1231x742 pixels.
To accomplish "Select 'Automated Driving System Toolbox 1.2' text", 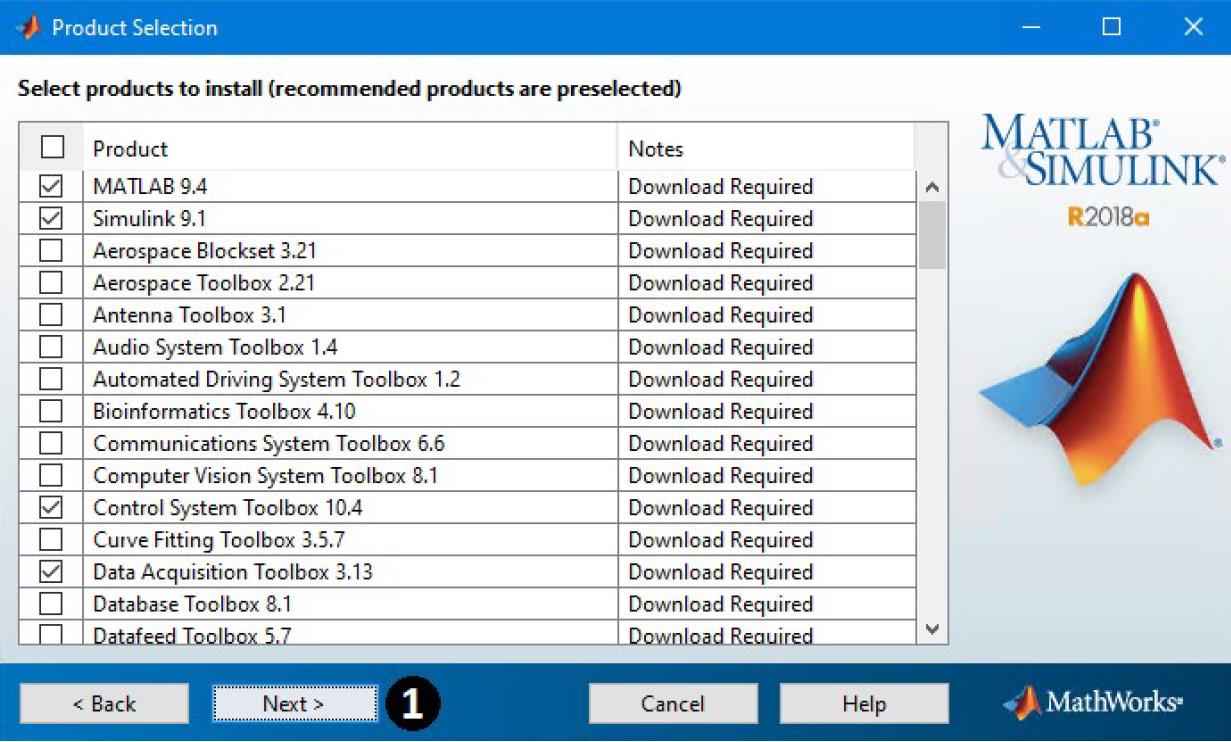I will coord(277,379).
